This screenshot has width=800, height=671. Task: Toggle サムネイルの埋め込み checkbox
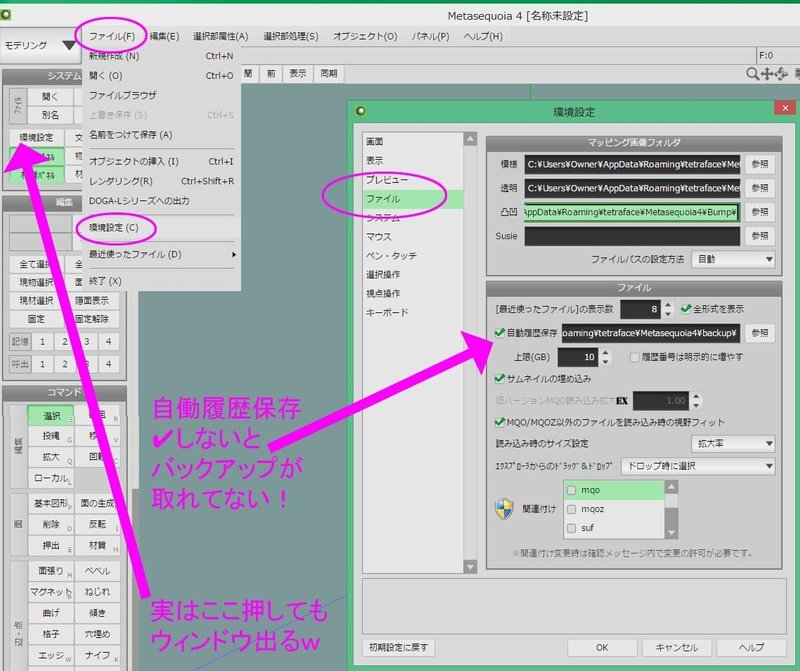pyautogui.click(x=499, y=379)
